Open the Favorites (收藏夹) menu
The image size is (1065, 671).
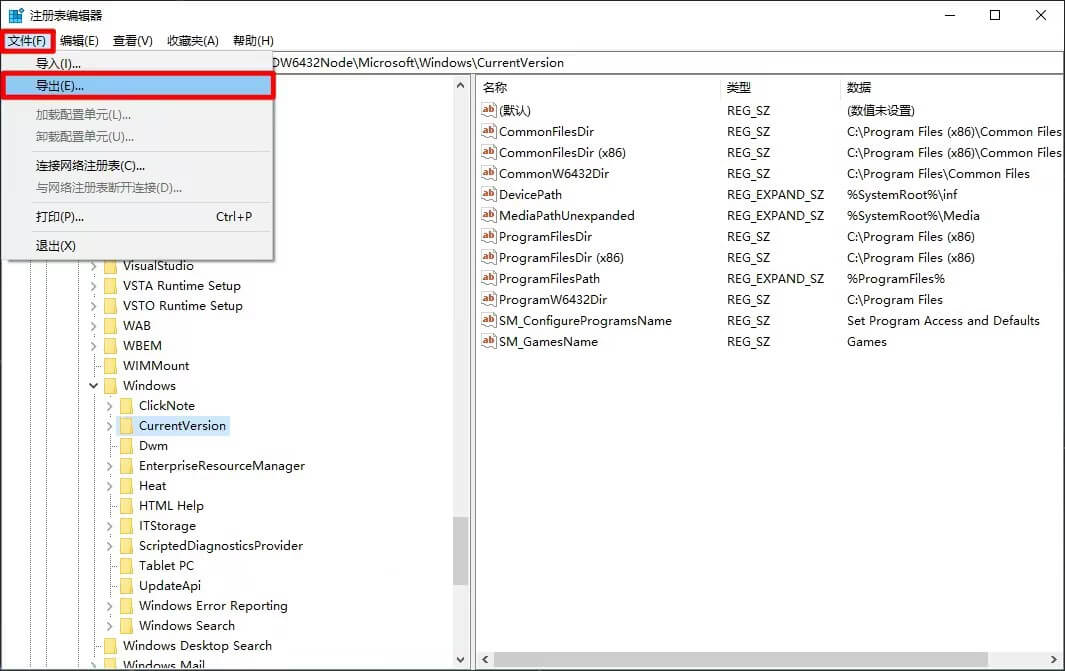point(192,41)
